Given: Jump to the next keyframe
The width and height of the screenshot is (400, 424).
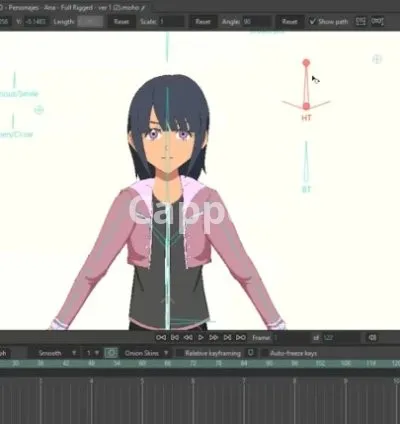Looking at the screenshot, I should tap(227, 338).
